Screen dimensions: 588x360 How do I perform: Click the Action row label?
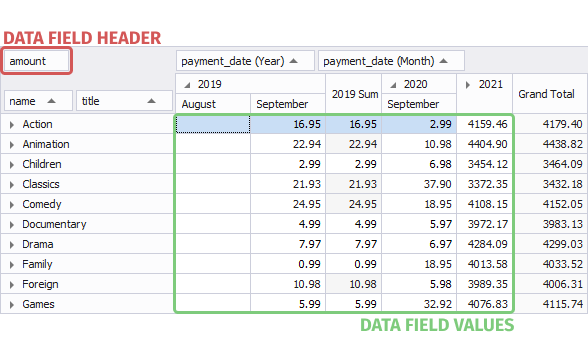point(37,124)
